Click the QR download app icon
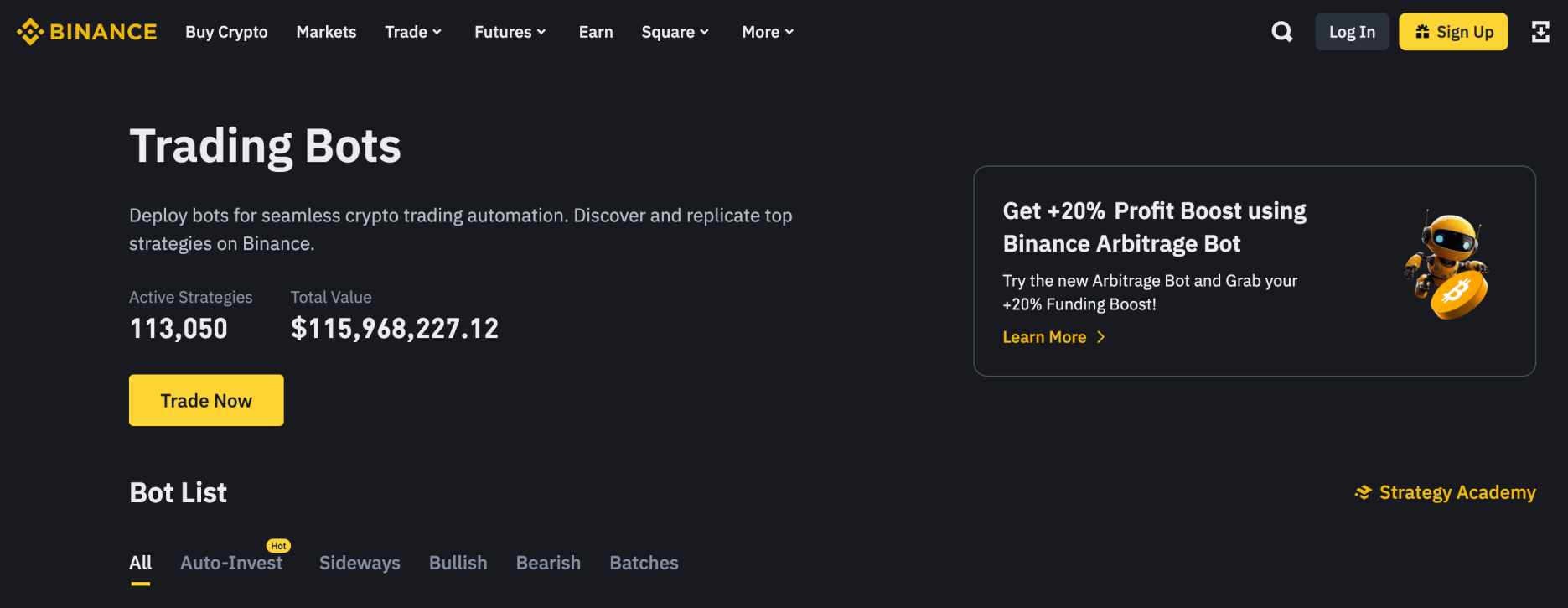 [1540, 32]
